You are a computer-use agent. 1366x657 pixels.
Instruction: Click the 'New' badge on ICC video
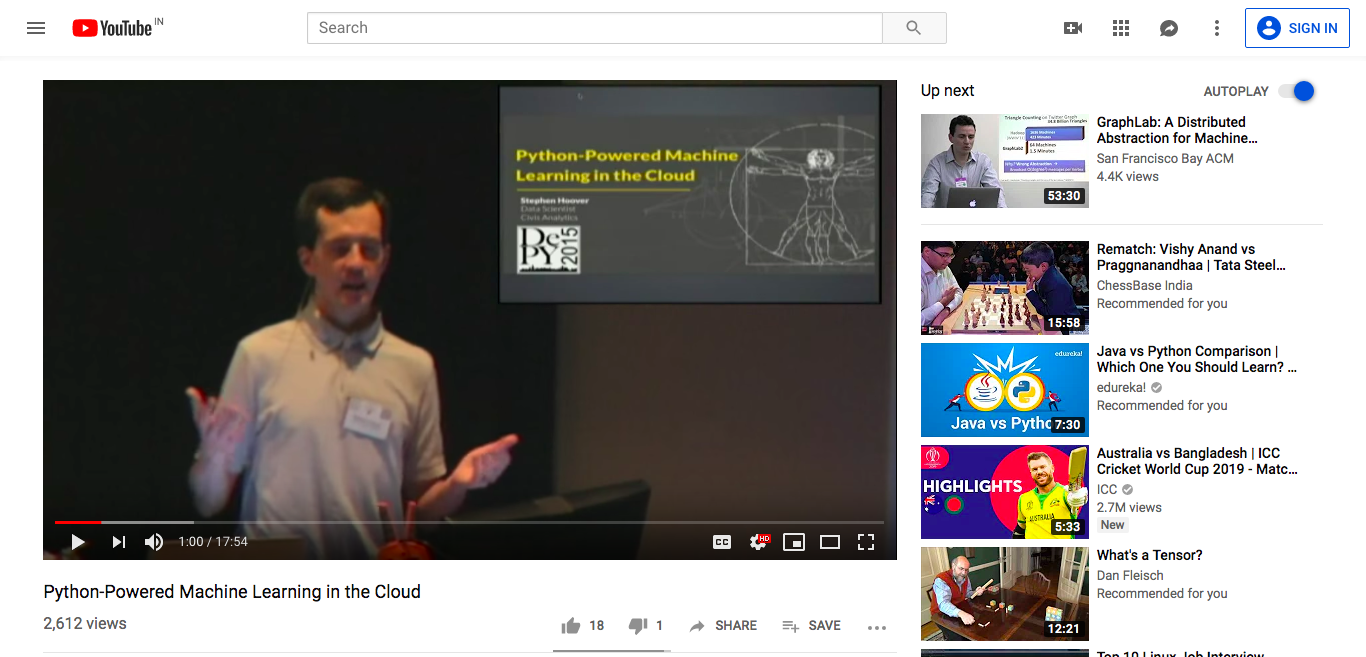pos(1113,525)
